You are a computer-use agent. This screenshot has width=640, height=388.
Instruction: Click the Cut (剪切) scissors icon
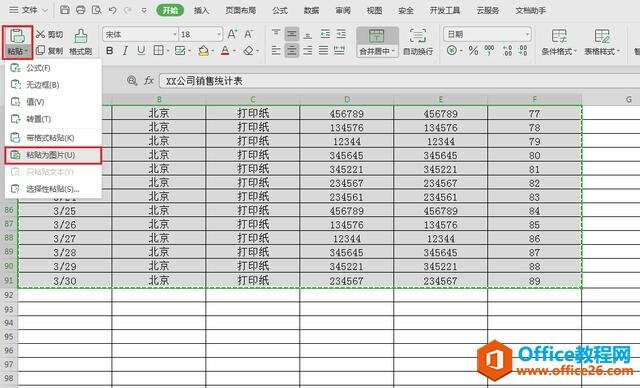coord(40,34)
